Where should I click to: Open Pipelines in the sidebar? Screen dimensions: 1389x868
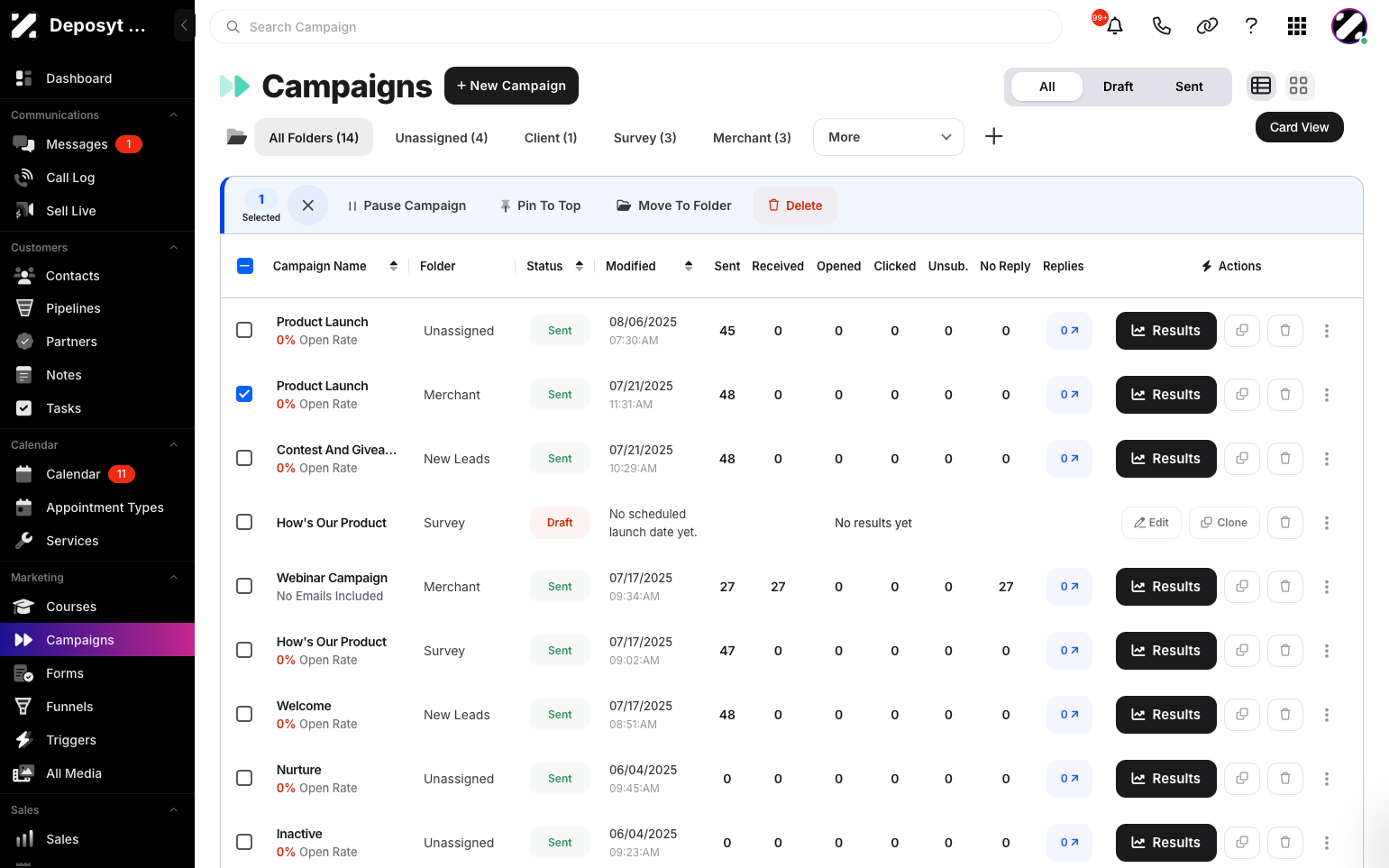(x=97, y=308)
